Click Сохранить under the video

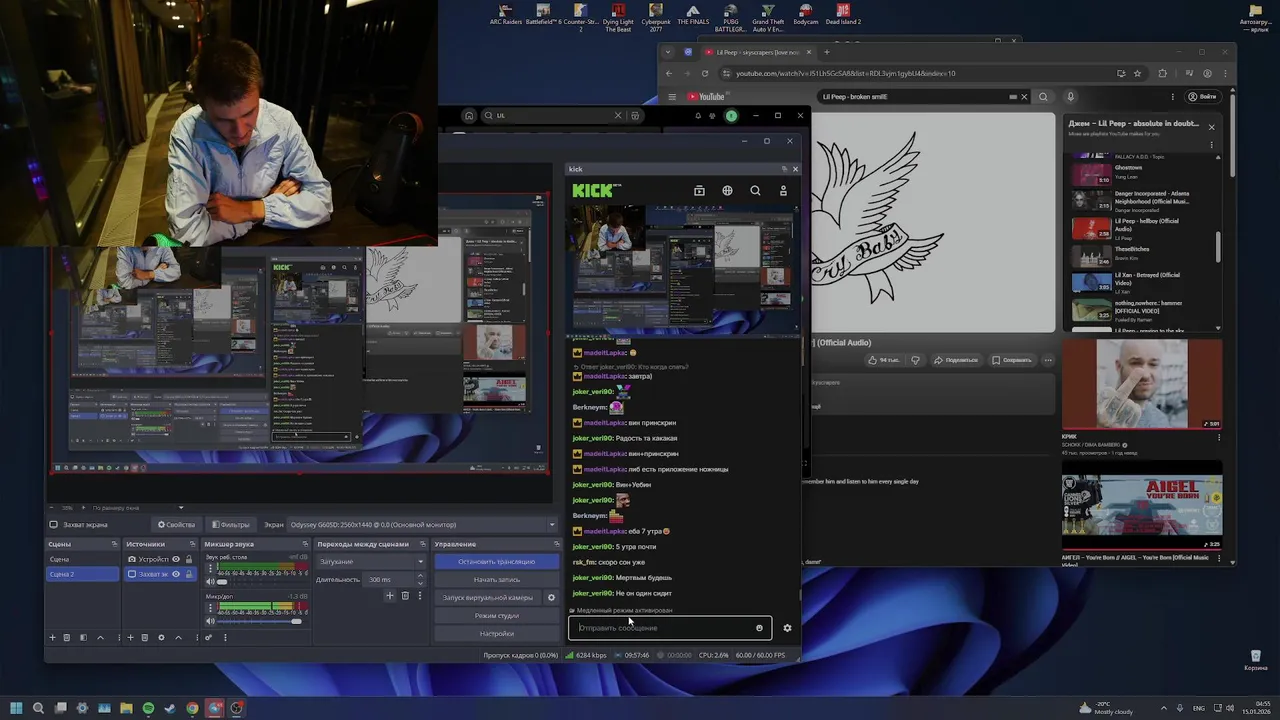pyautogui.click(x=1011, y=360)
